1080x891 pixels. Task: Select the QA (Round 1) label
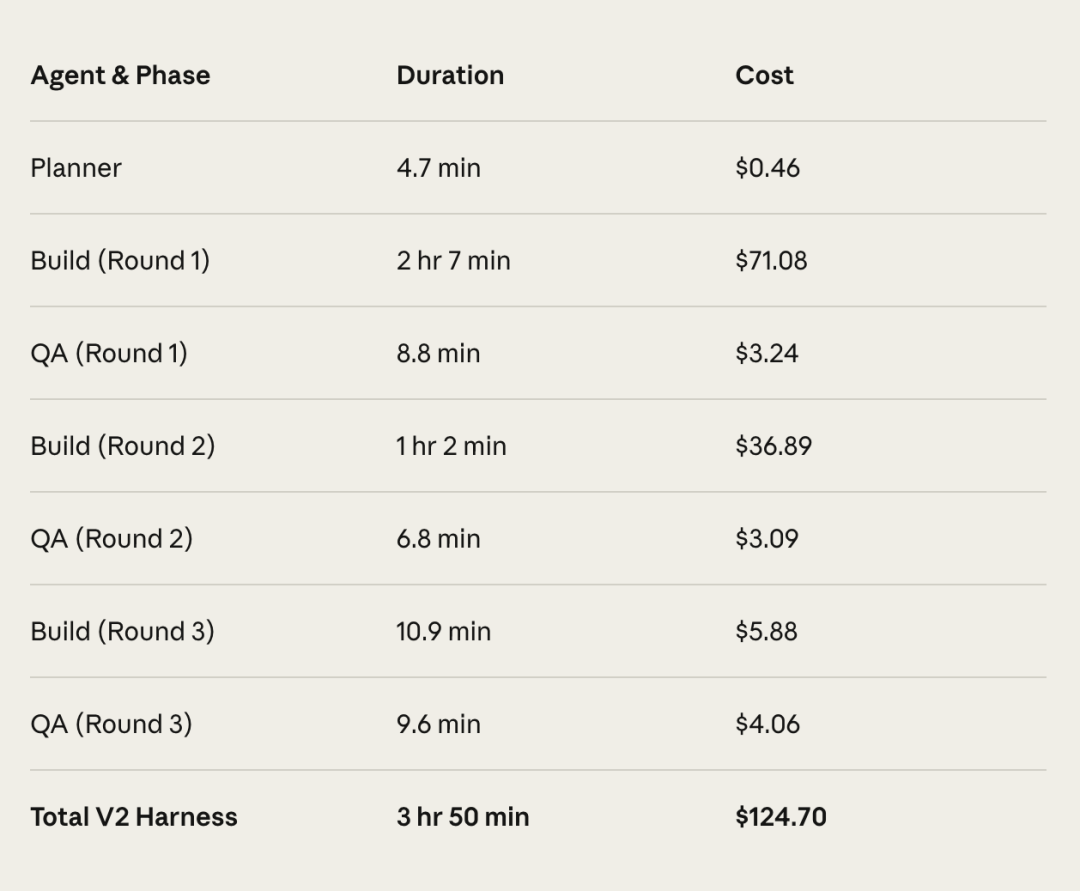coord(109,353)
